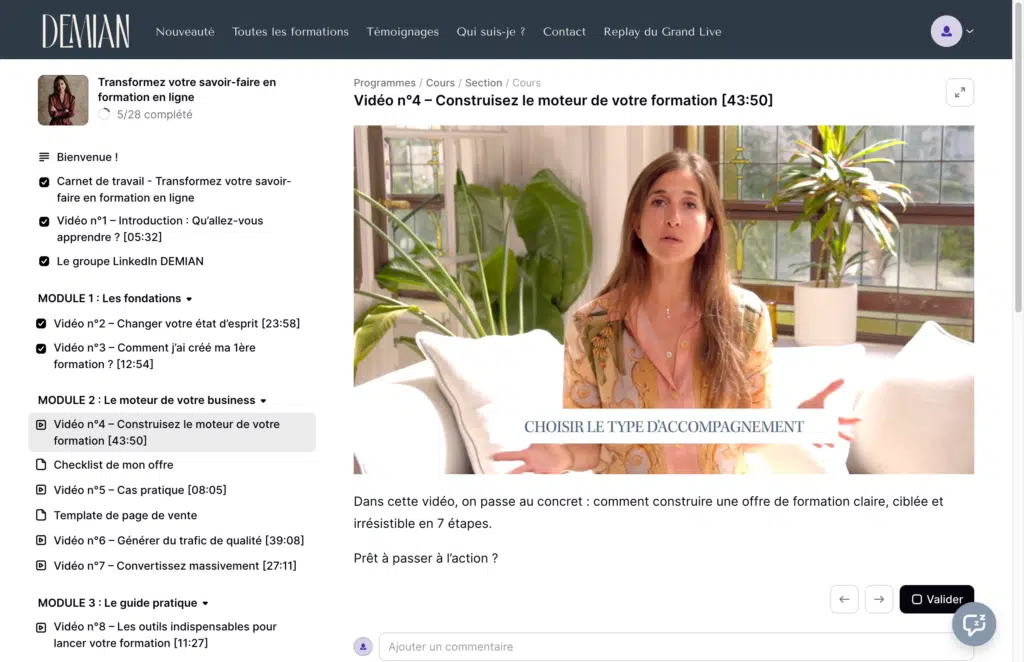Toggle checkmark for Vidéo n°3
Viewport: 1024px width, 662px height.
41,349
